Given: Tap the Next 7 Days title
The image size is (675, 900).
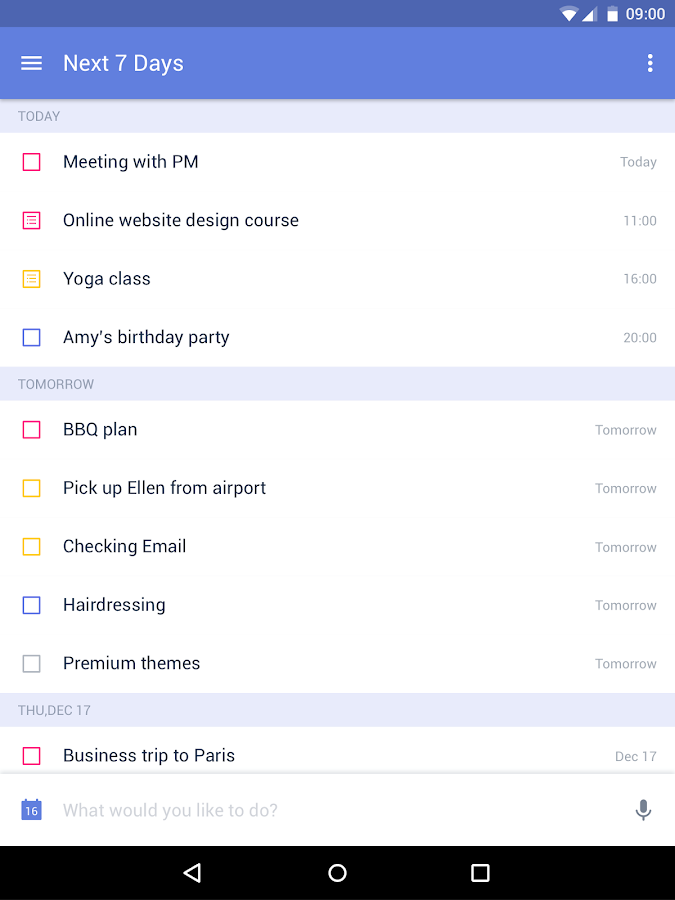Looking at the screenshot, I should tap(123, 63).
